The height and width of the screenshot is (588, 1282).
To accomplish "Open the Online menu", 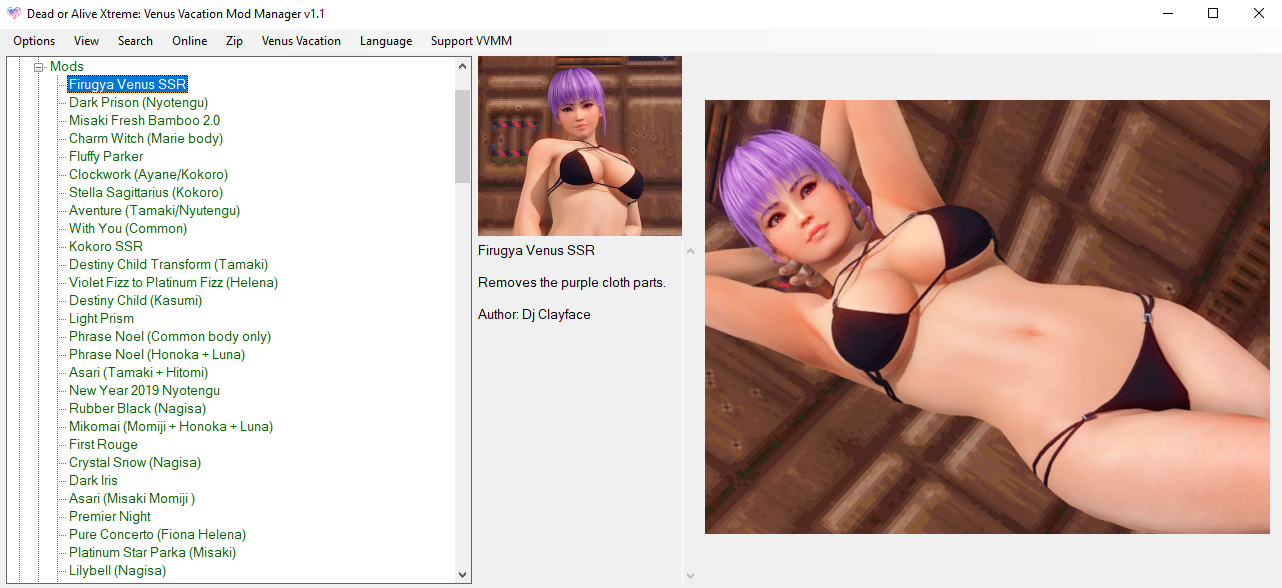I will 190,41.
